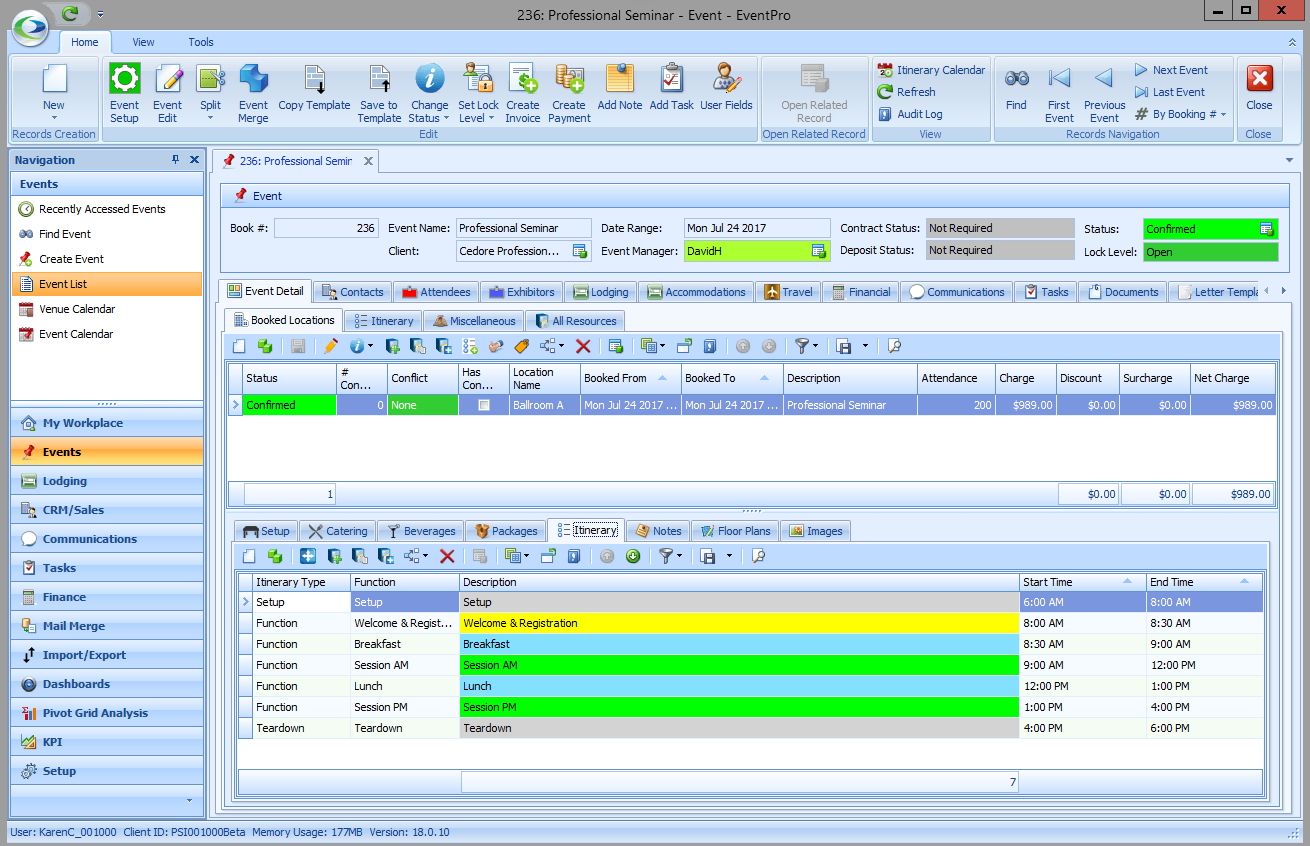Open the My Workplace navigation group

click(106, 423)
